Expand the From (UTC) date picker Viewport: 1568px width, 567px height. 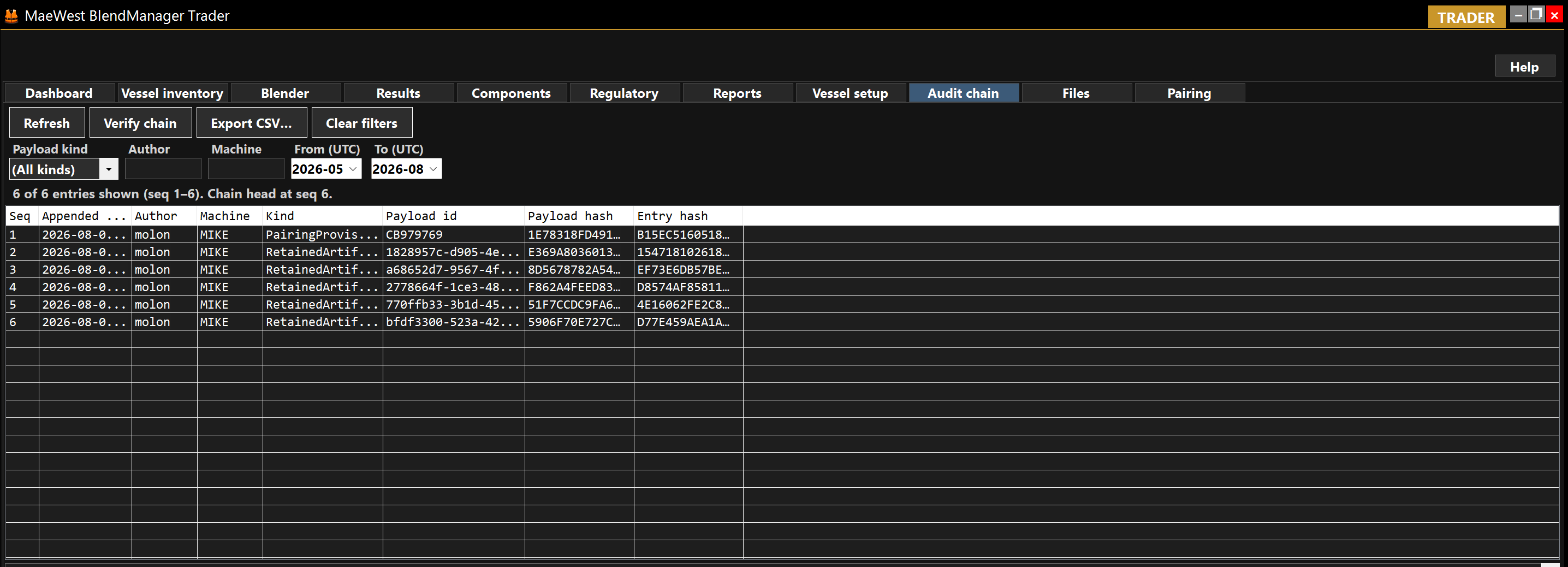(353, 169)
